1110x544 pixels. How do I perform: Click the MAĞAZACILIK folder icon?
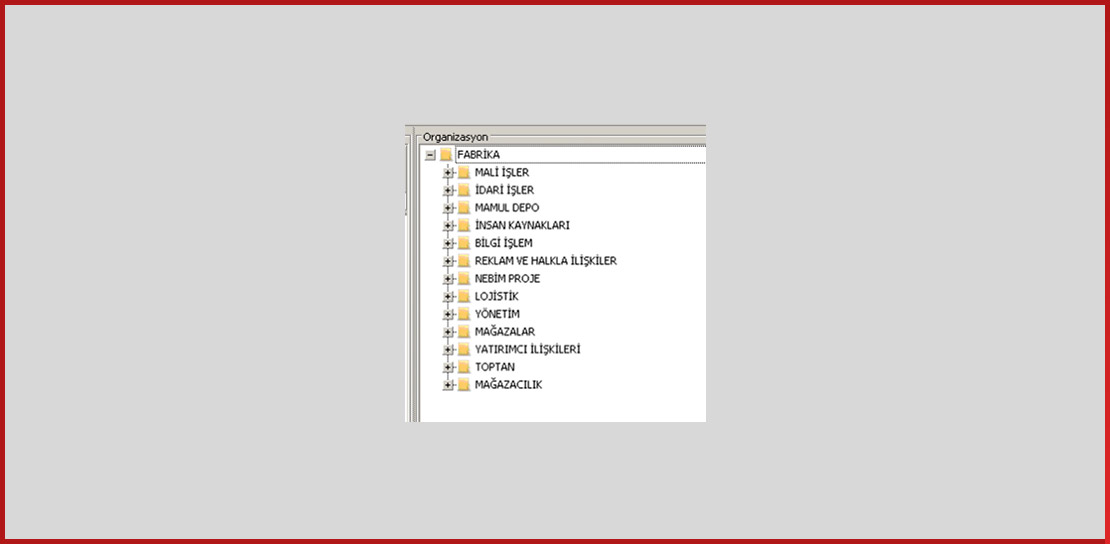point(464,385)
